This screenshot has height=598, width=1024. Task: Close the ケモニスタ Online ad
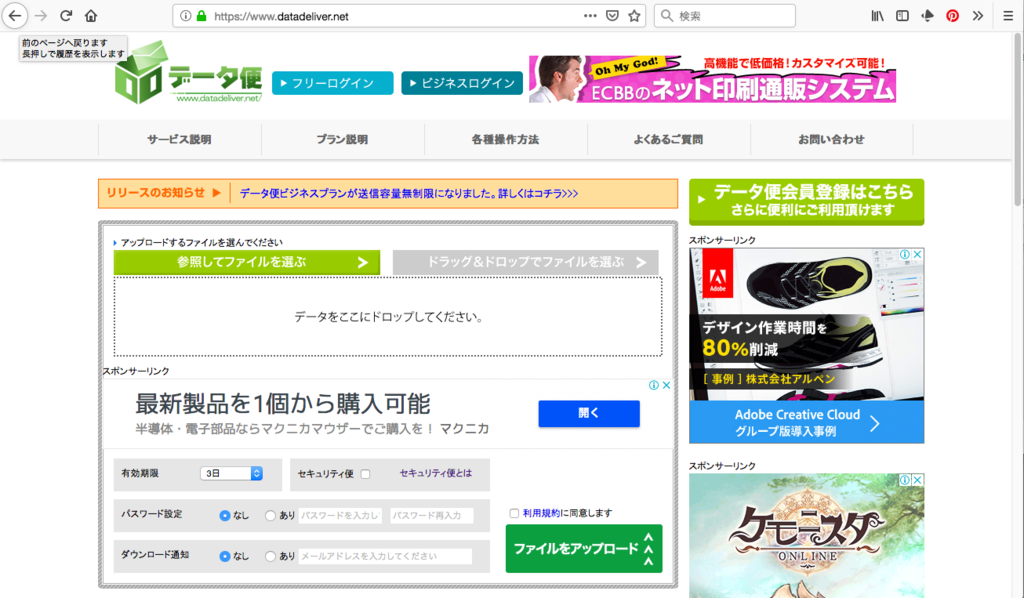[918, 480]
